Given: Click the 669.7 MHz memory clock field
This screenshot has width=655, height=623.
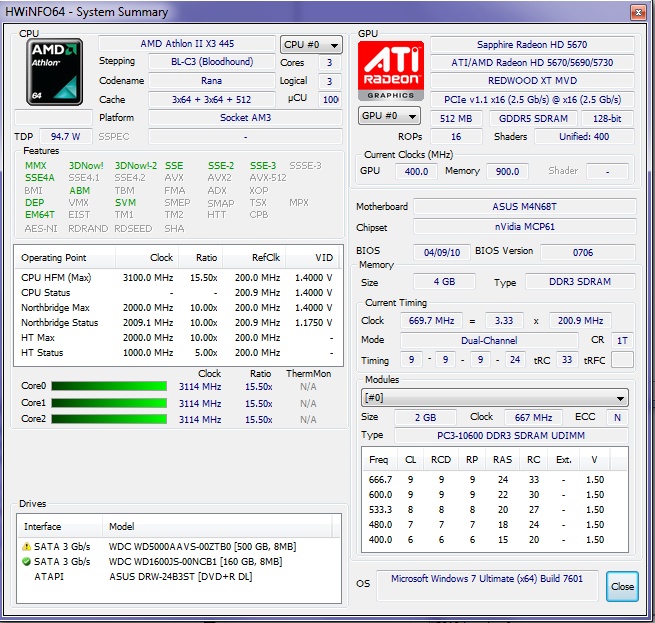Looking at the screenshot, I should tap(431, 320).
